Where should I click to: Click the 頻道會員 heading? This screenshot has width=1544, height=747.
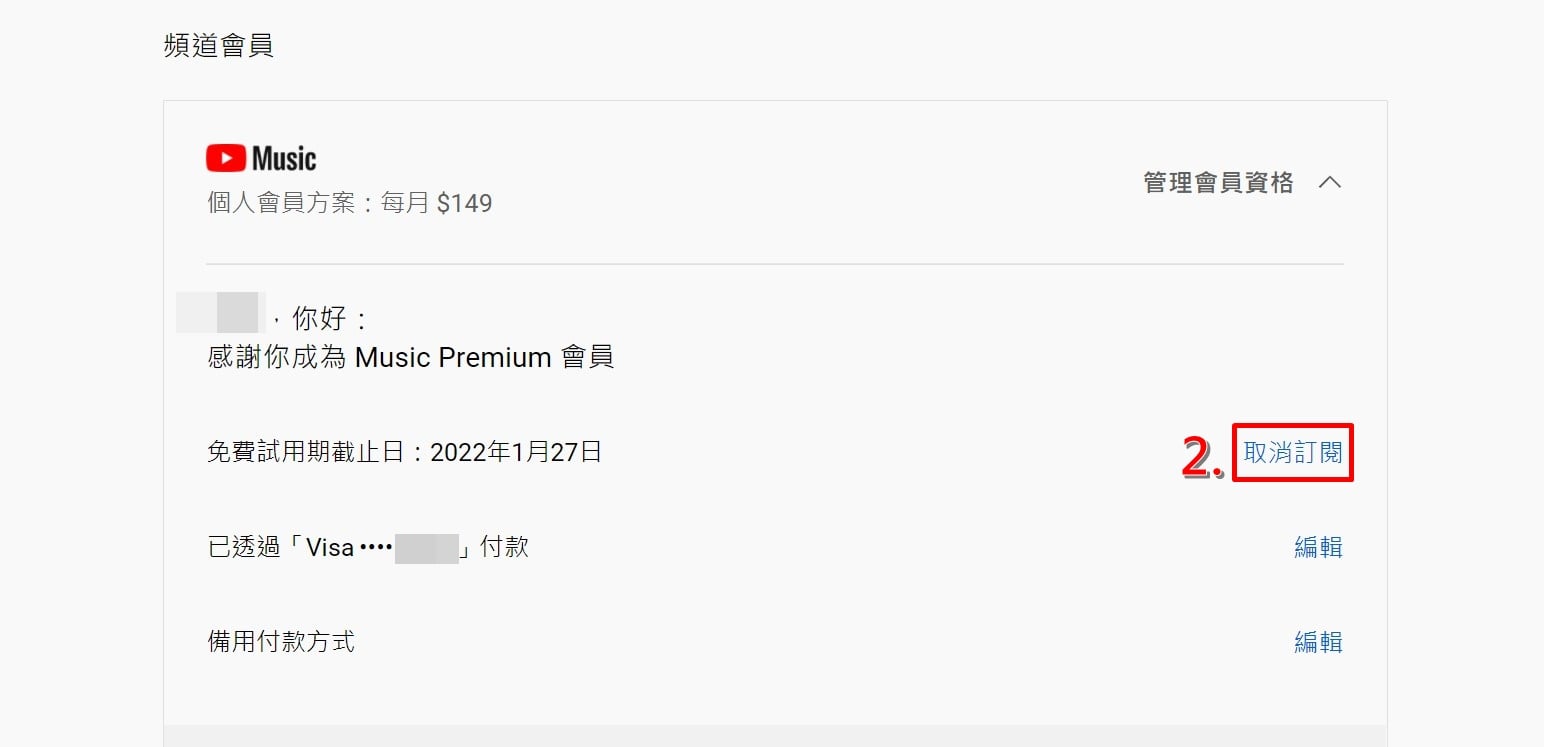click(218, 46)
